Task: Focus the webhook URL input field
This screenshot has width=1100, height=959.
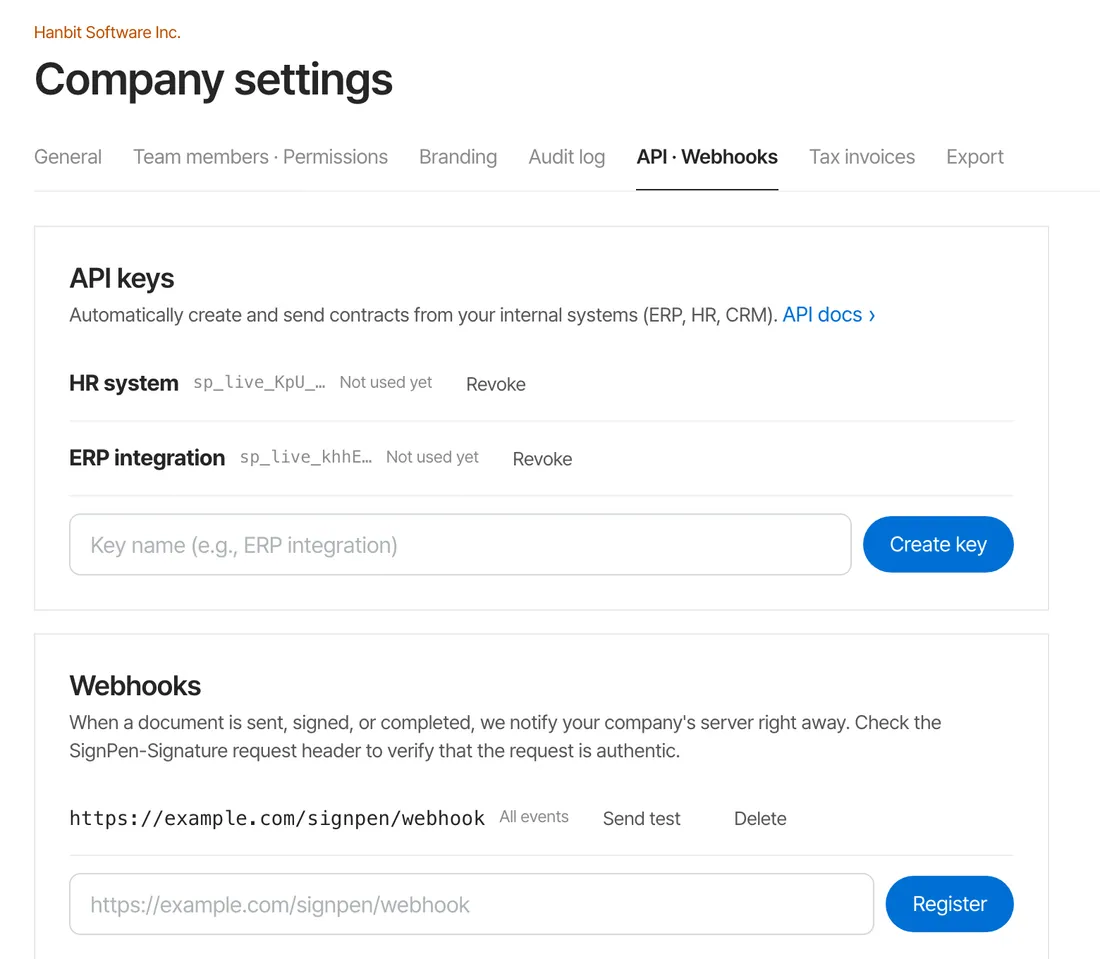Action: coord(471,904)
